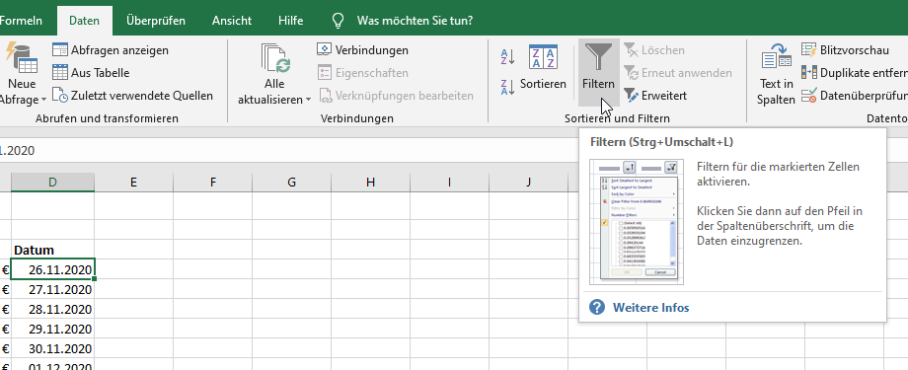
Task: Click Abfragen anzeigen
Action: click(111, 50)
